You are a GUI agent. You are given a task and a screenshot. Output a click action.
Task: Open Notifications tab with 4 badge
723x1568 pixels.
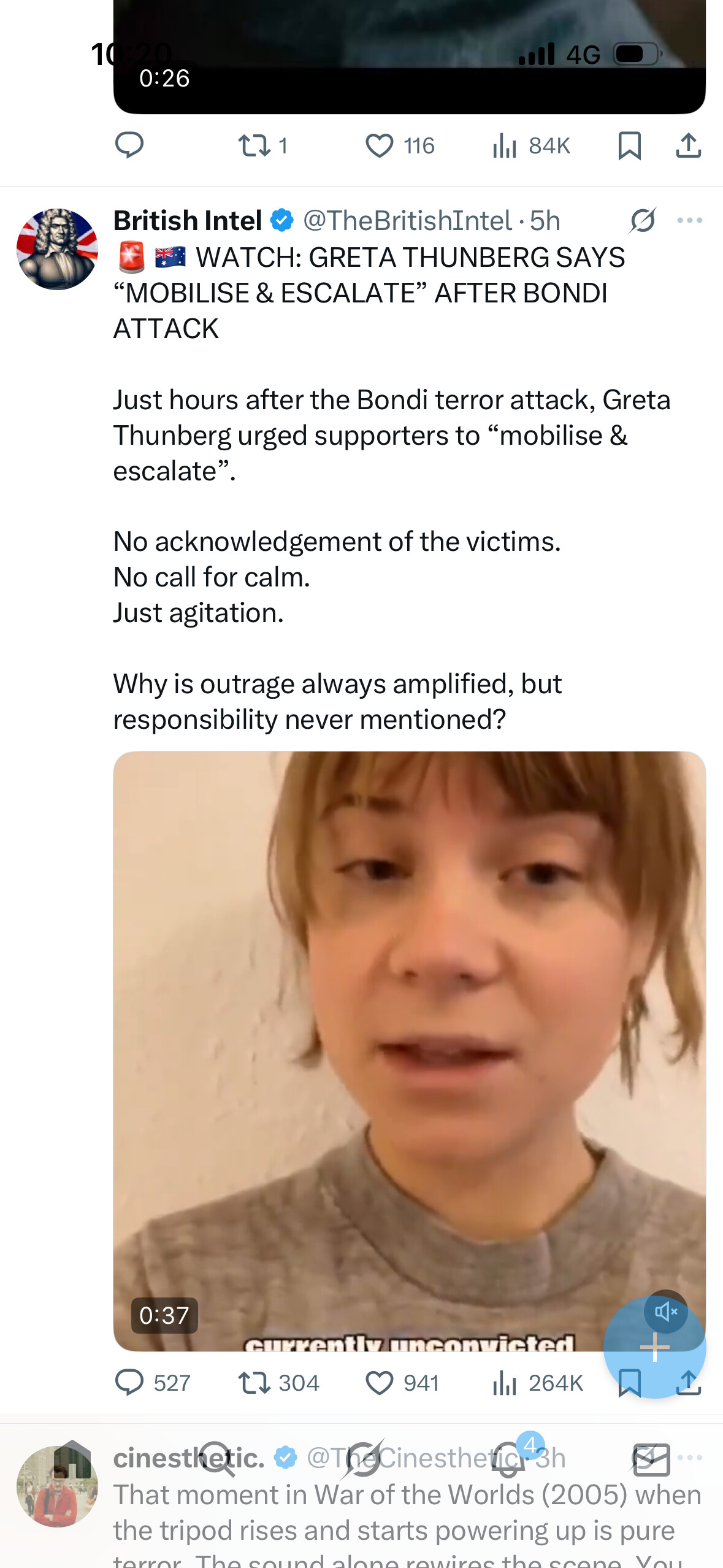coord(509,1459)
